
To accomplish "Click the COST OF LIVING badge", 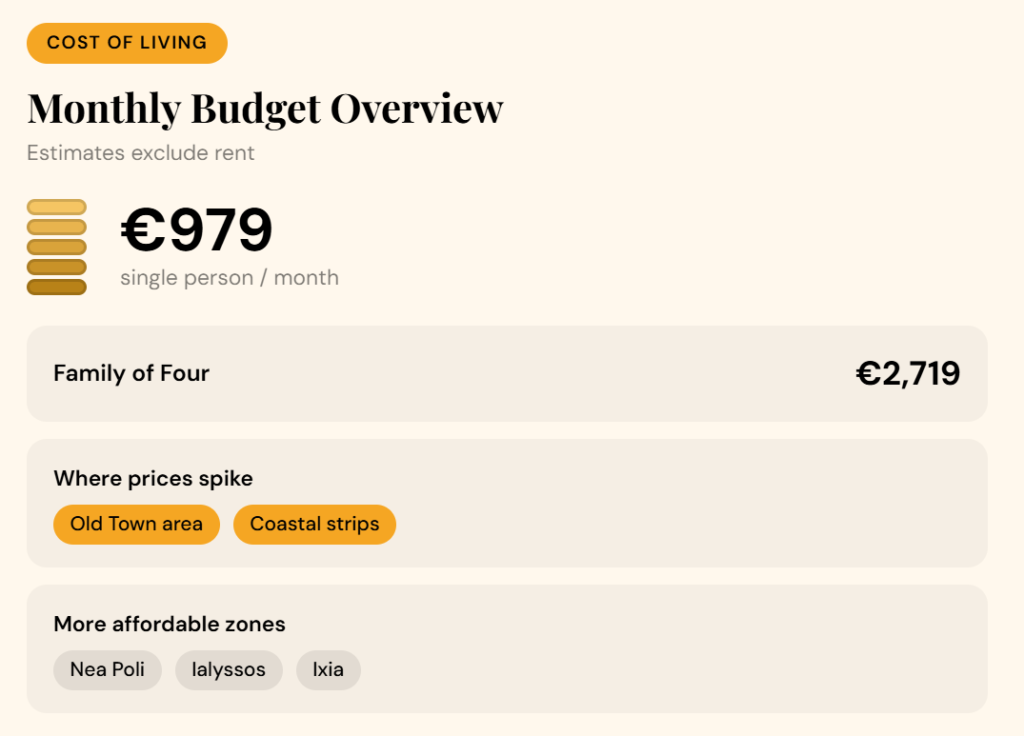I will coord(127,43).
